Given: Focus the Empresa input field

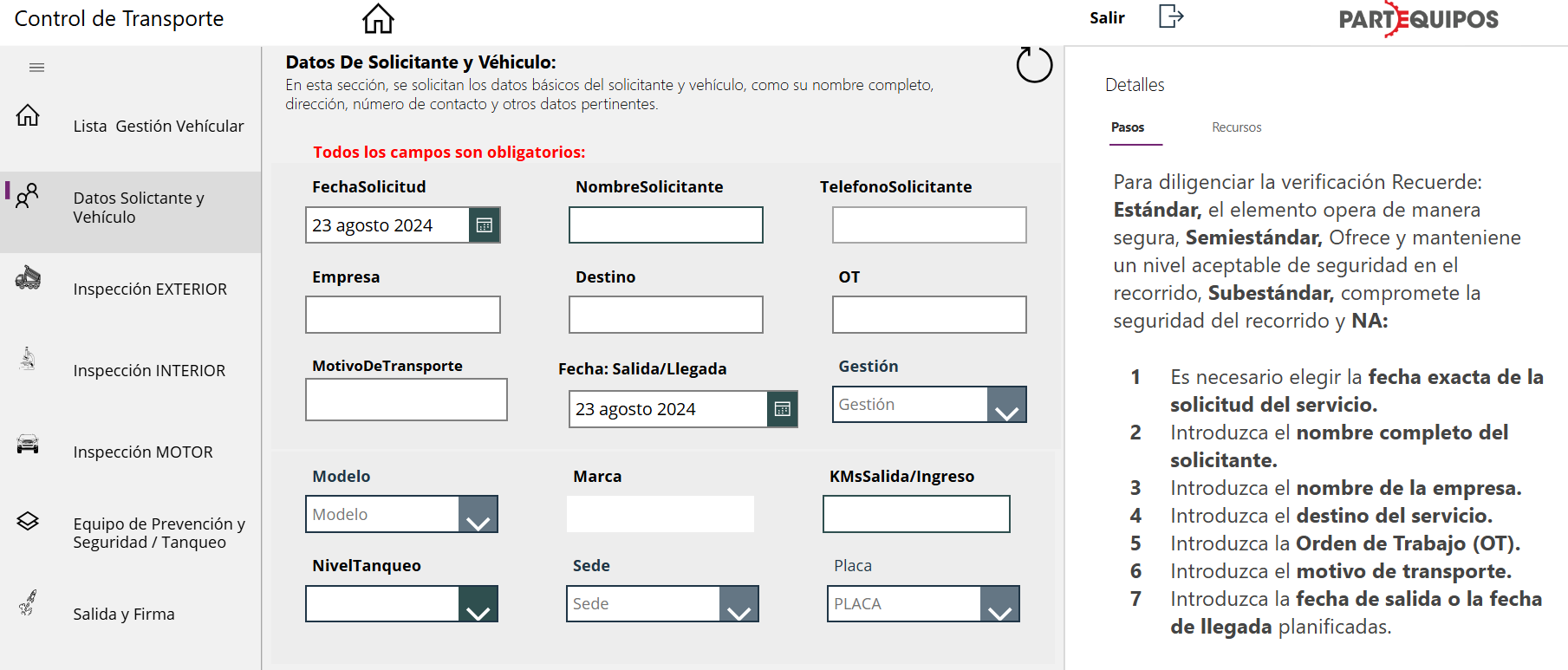Looking at the screenshot, I should 403,315.
